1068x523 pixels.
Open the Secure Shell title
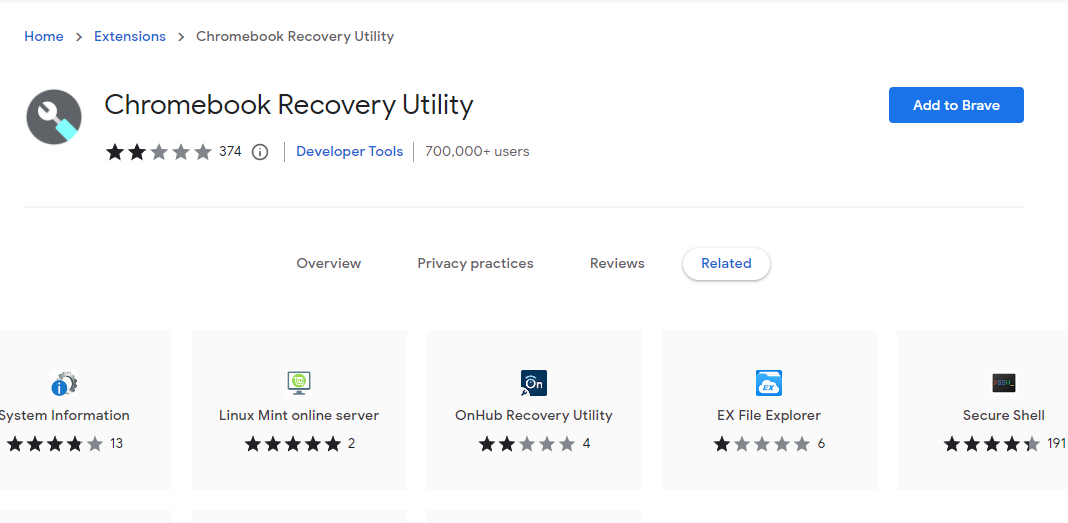click(x=1004, y=415)
